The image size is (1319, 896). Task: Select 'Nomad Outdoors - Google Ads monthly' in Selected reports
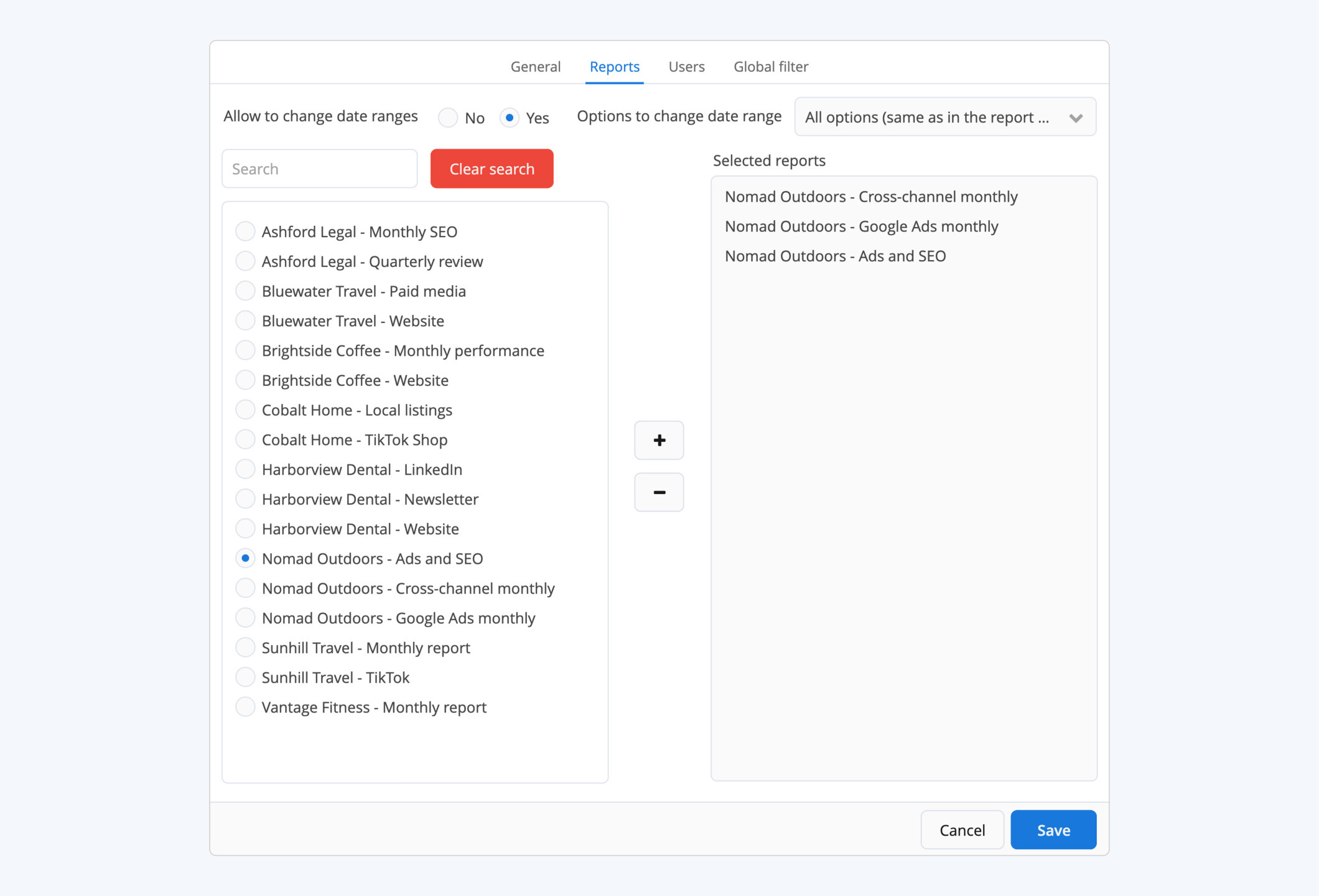(x=861, y=226)
